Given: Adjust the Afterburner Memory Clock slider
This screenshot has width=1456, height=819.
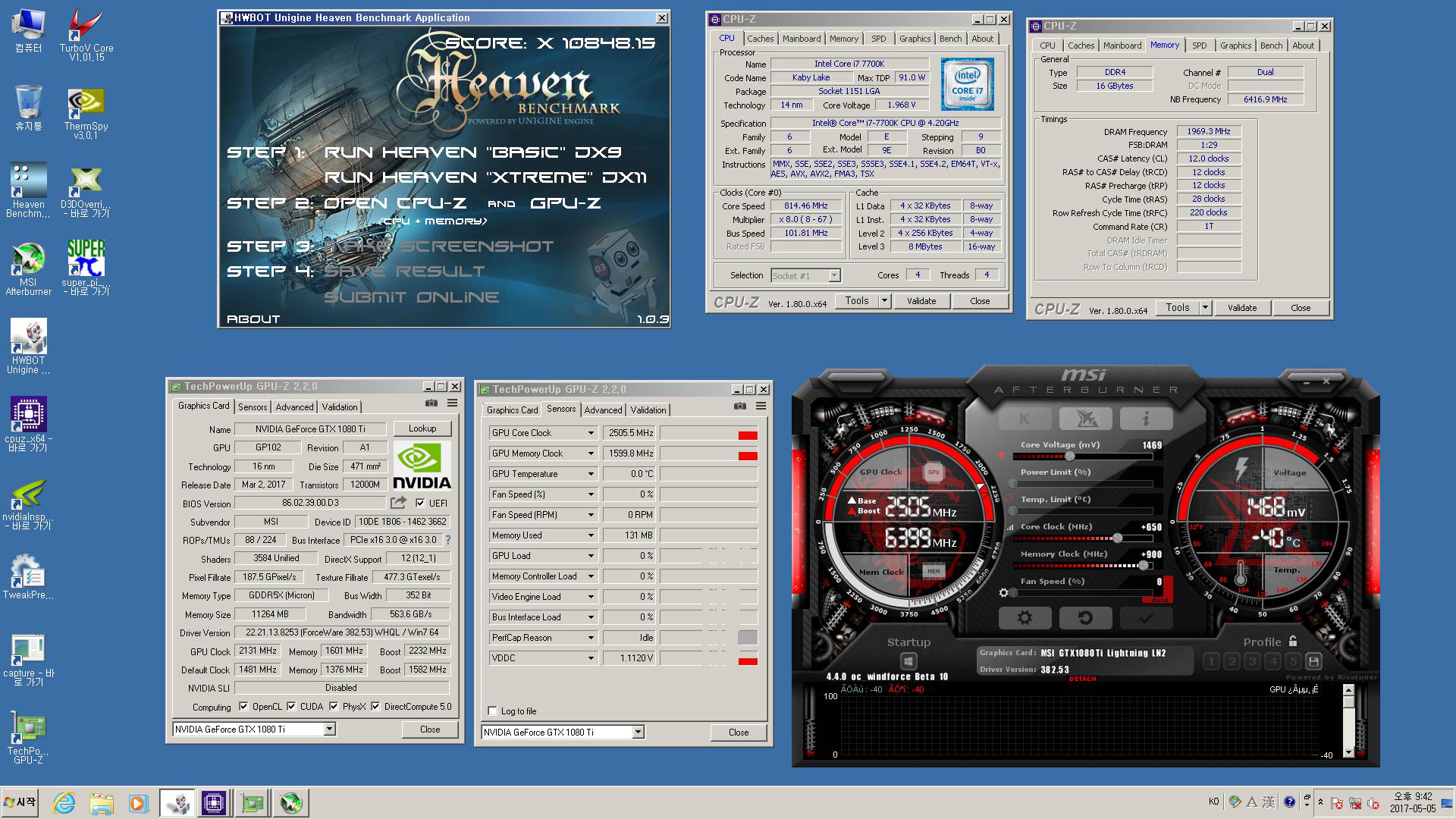Looking at the screenshot, I should [1144, 565].
